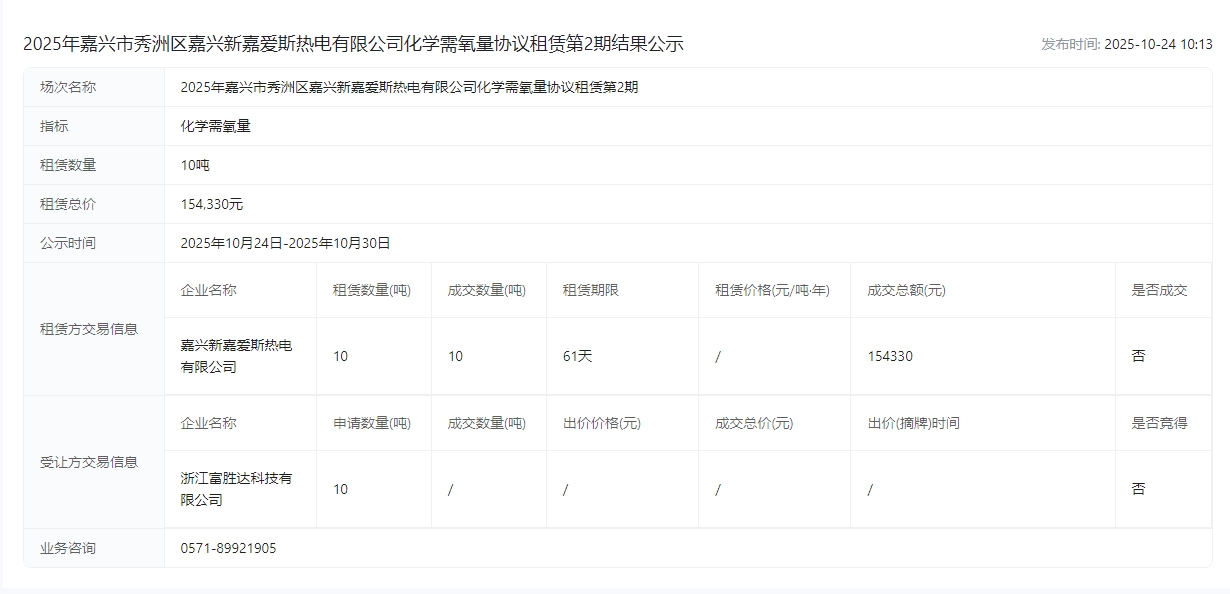
Task: Select the 公示时间 date range value
Action: pyautogui.click(x=285, y=243)
